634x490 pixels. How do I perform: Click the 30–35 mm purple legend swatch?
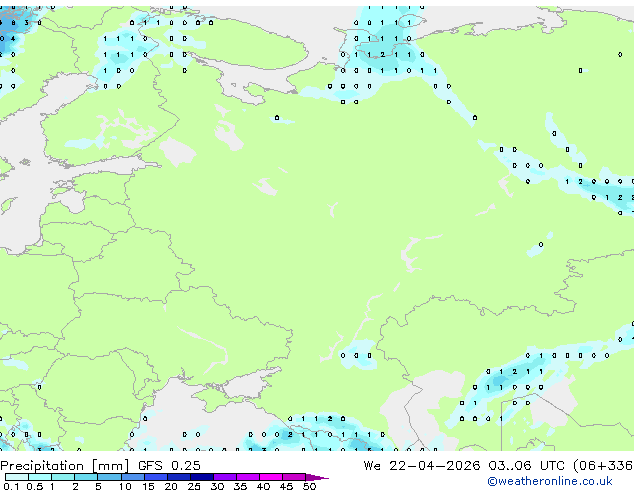(225, 477)
